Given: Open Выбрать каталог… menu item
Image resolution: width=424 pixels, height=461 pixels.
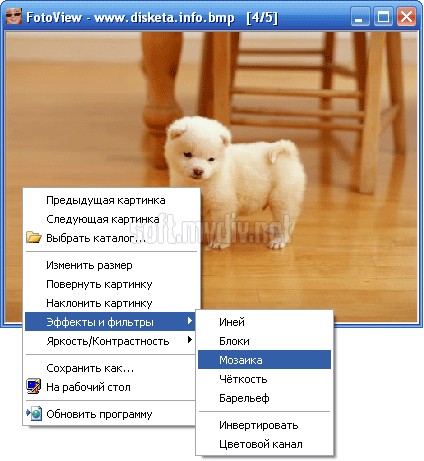Looking at the screenshot, I should (x=110, y=238).
